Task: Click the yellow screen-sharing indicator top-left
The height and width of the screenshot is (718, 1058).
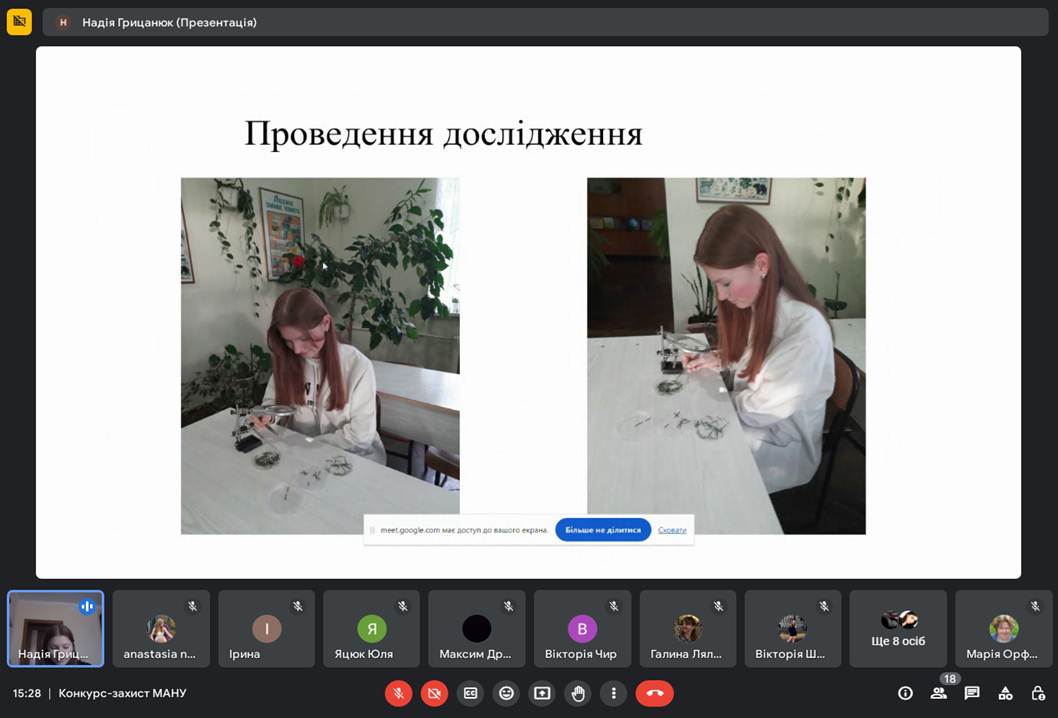Action: click(19, 20)
